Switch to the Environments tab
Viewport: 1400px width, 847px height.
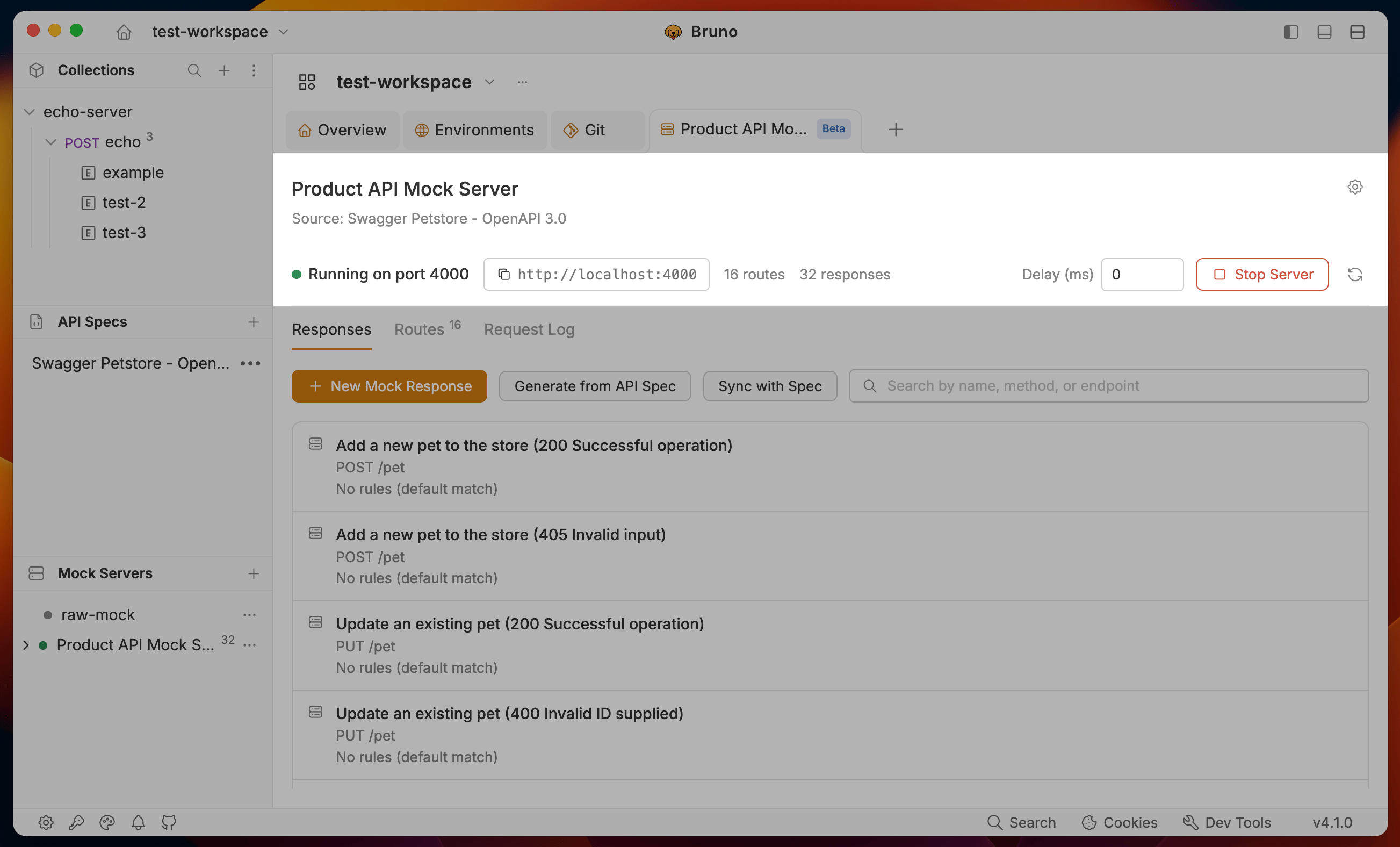(x=474, y=130)
